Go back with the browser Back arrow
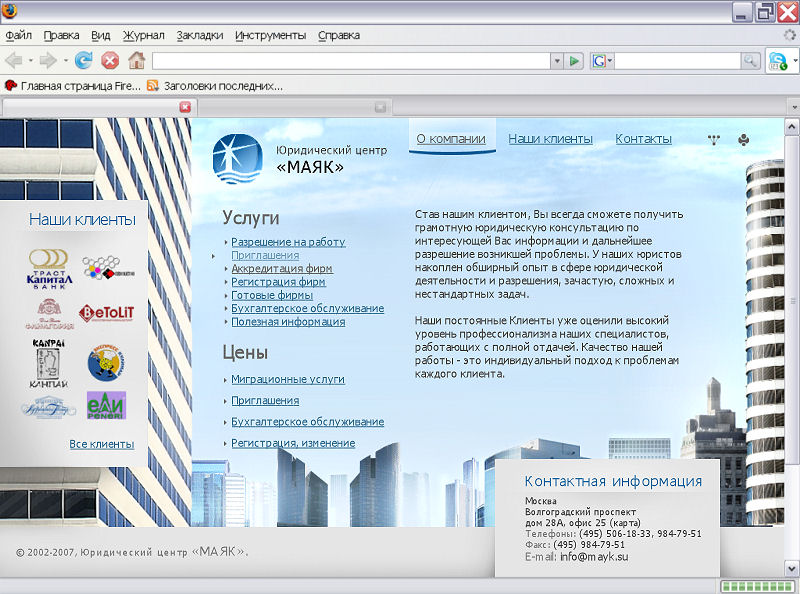The width and height of the screenshot is (800, 594). (x=14, y=61)
